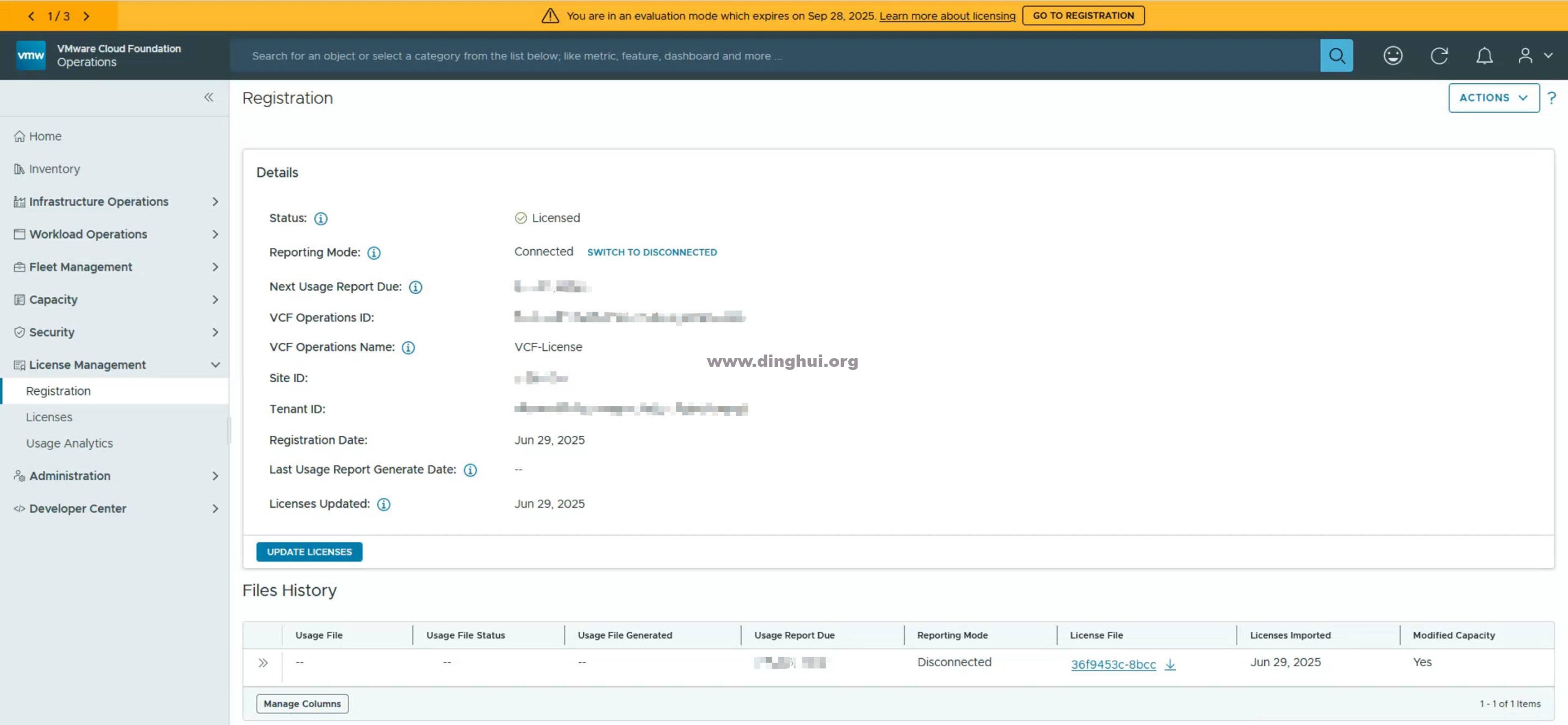Click the info icon next to Status
The height and width of the screenshot is (725, 1568).
[321, 219]
